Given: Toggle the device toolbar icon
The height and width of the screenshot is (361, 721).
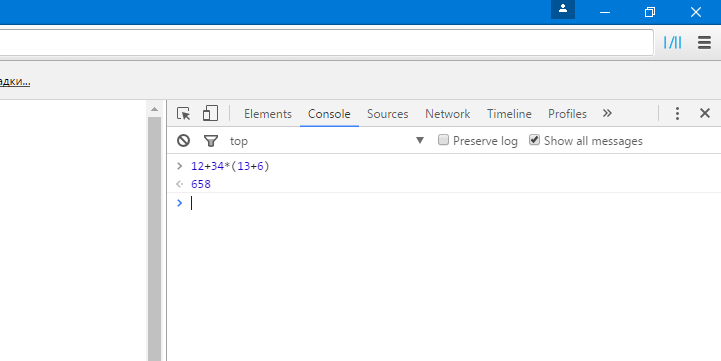Looking at the screenshot, I should point(210,113).
